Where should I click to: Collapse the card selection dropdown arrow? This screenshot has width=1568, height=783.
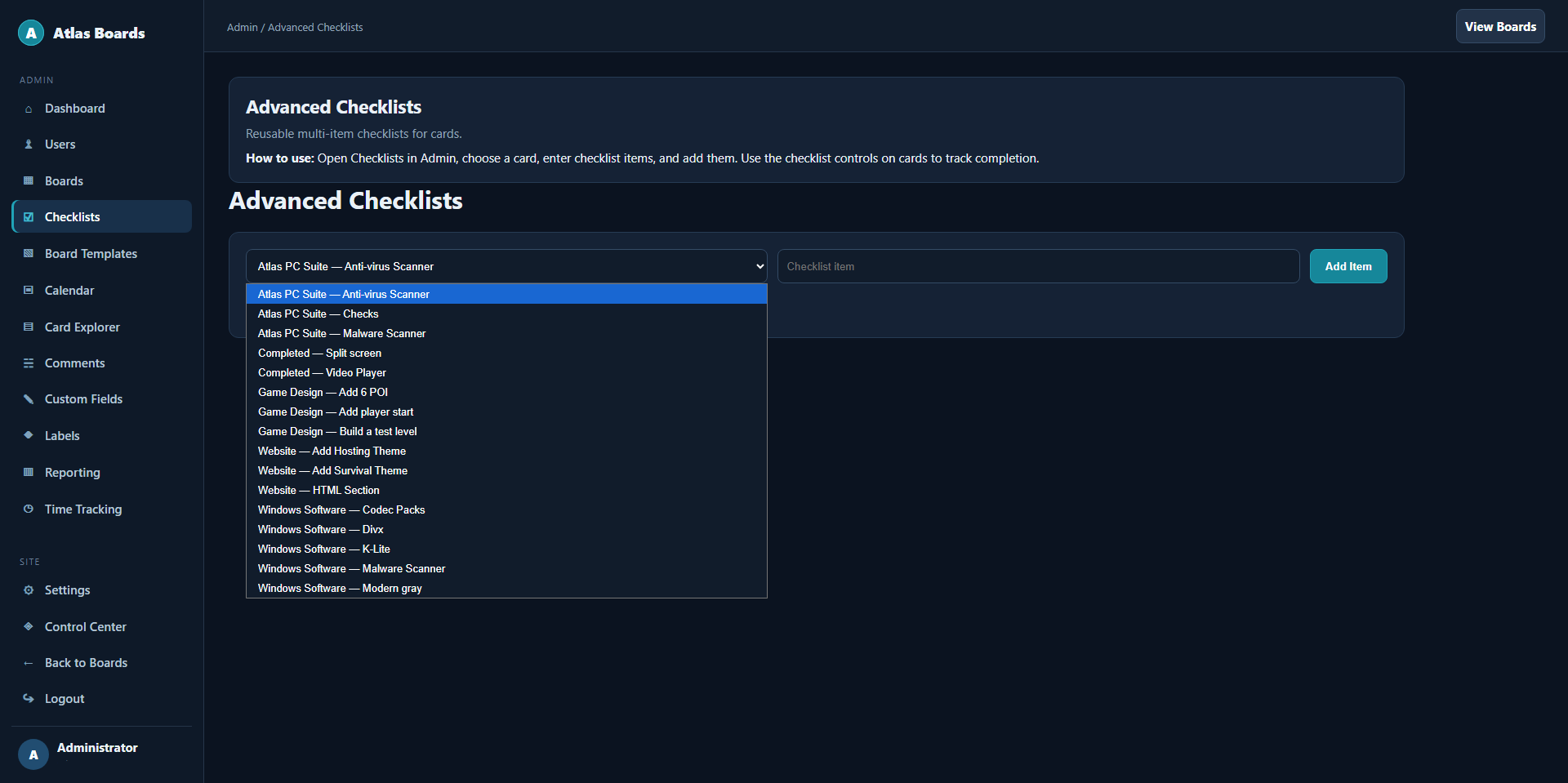[759, 266]
